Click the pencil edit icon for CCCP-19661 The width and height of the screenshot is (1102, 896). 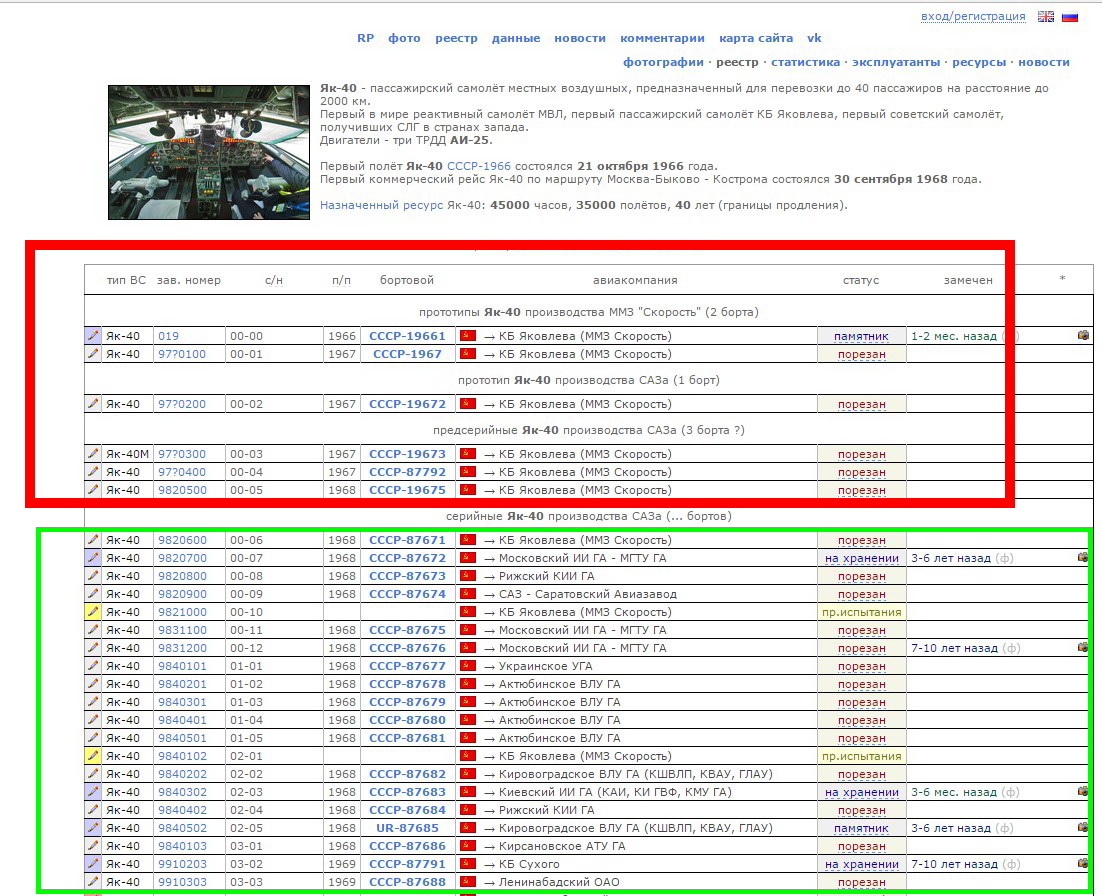click(x=93, y=336)
